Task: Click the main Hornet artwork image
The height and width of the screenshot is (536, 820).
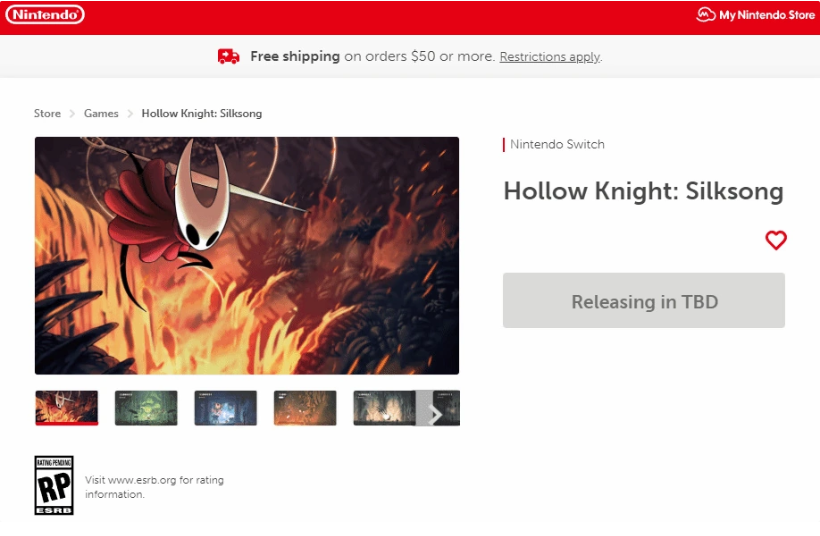Action: pos(247,256)
